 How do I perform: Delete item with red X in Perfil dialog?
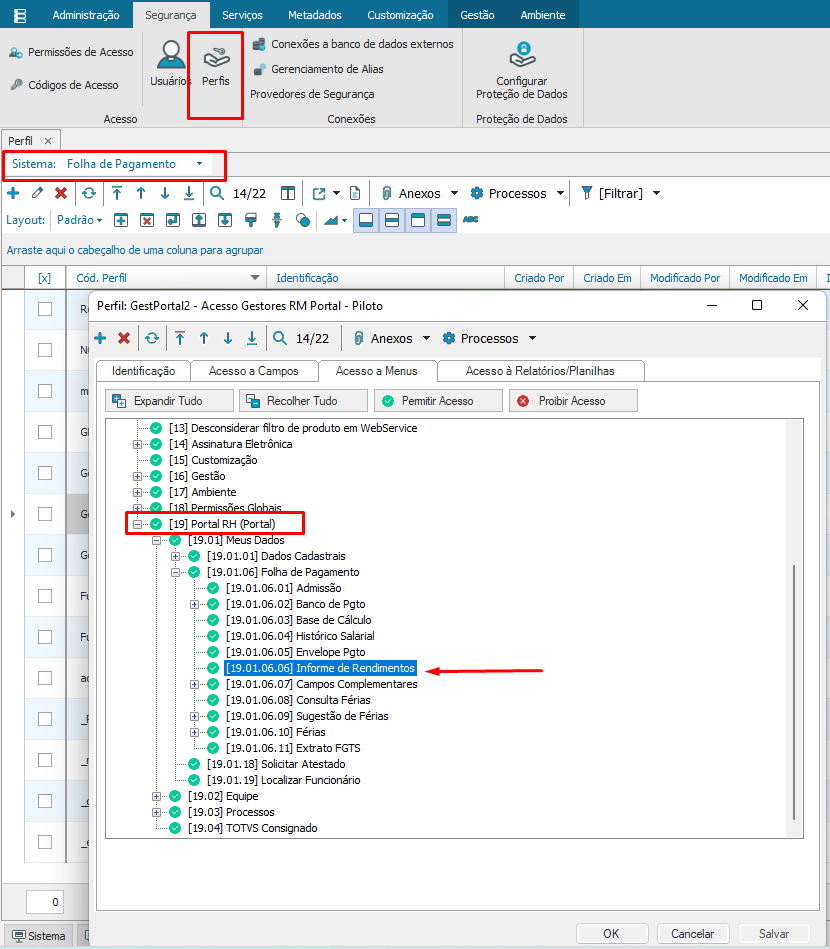click(x=124, y=338)
